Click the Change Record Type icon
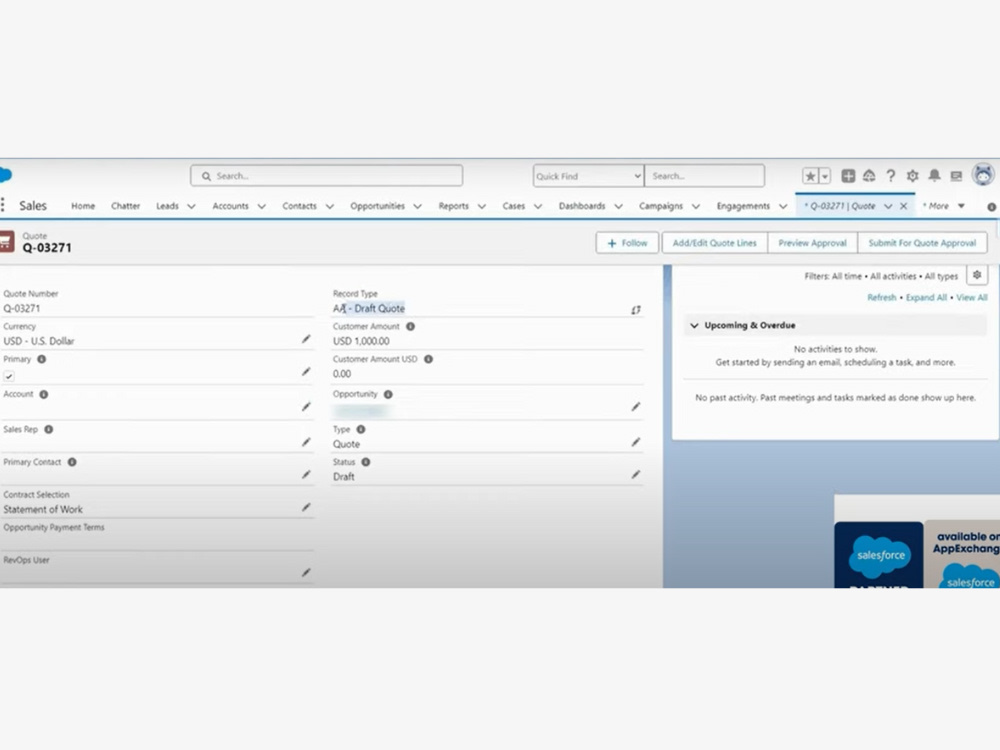 pos(636,310)
